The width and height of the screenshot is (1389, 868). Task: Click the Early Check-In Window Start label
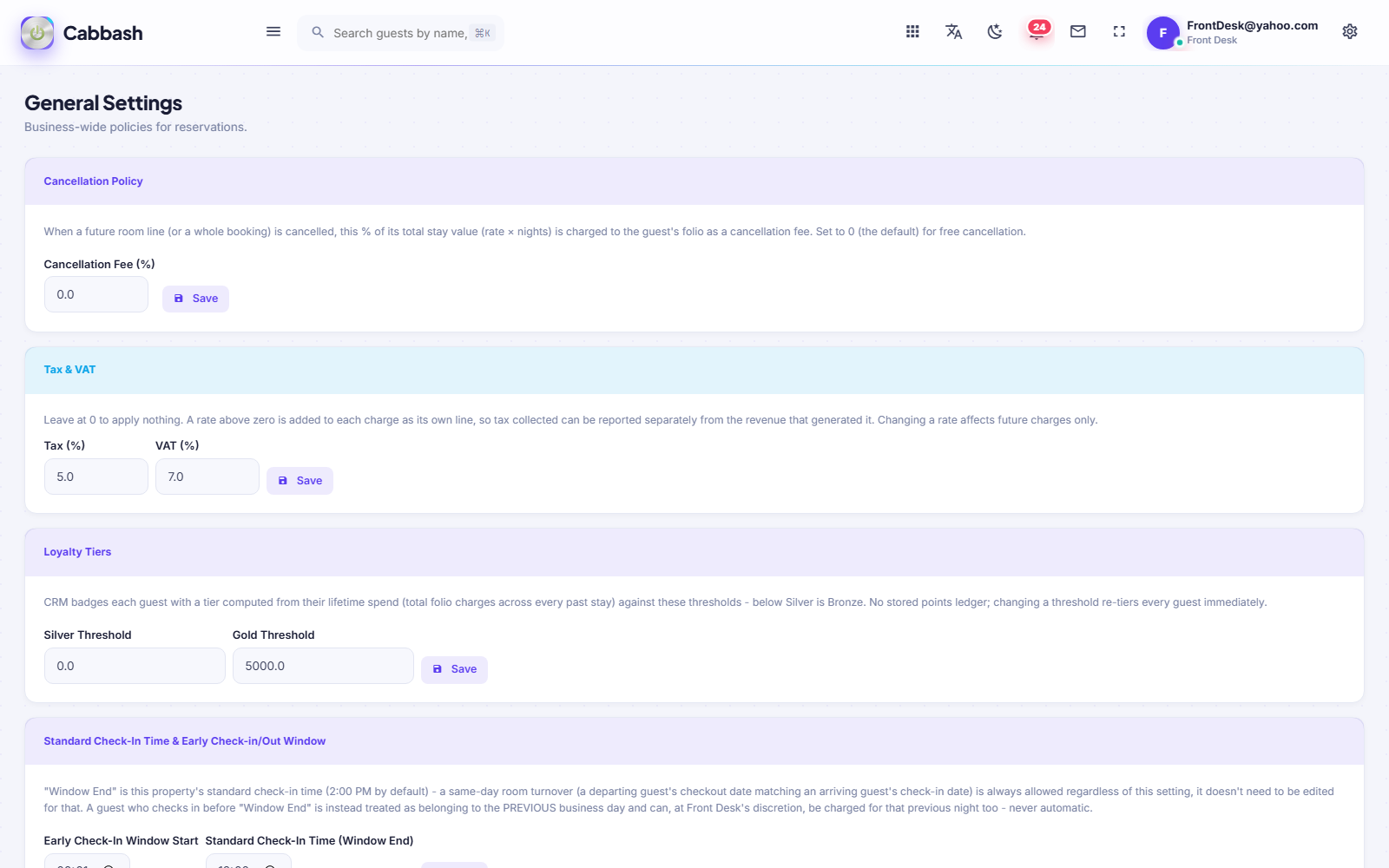[x=121, y=841]
